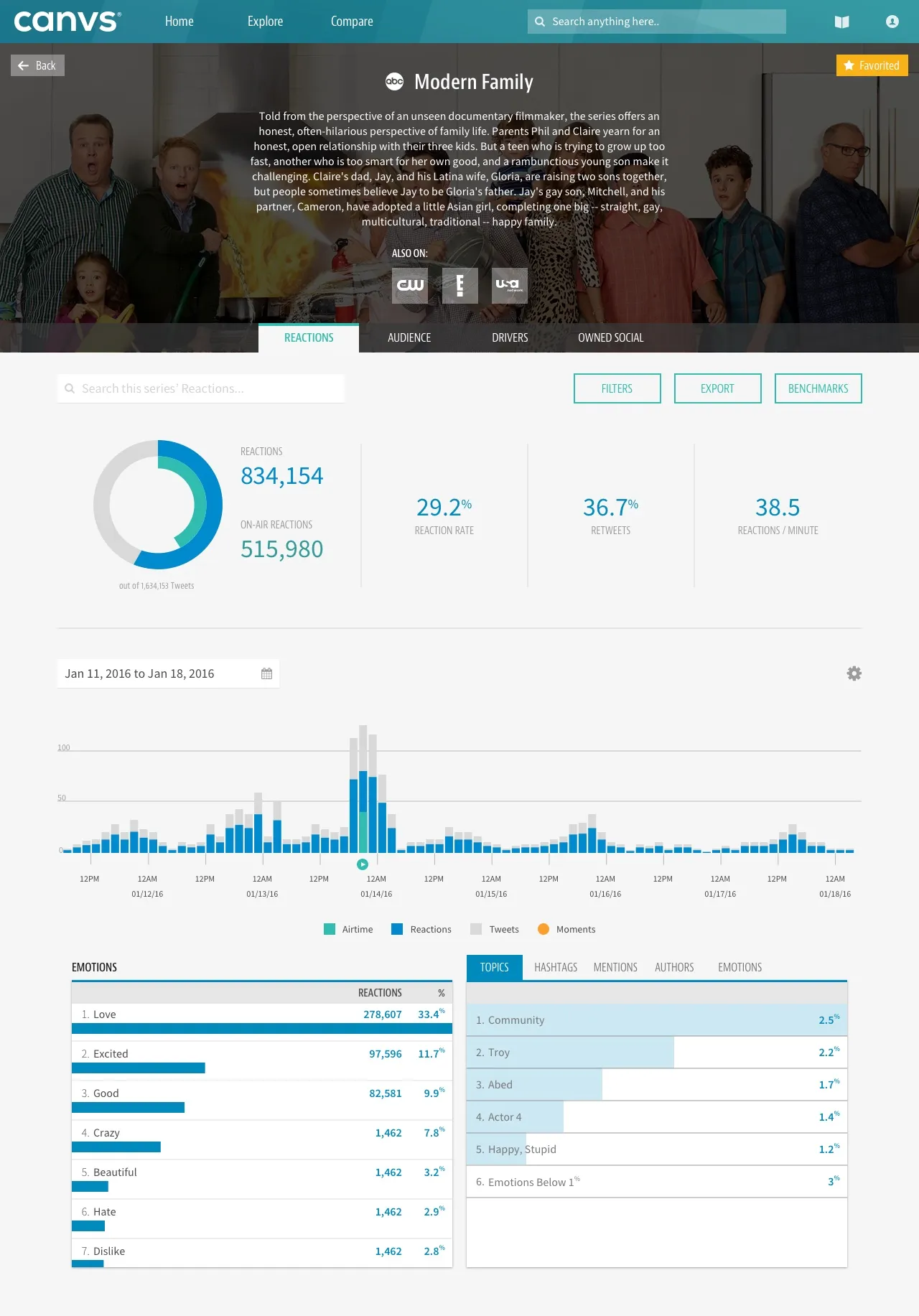
Task: Open the user profile icon
Action: coord(892,22)
